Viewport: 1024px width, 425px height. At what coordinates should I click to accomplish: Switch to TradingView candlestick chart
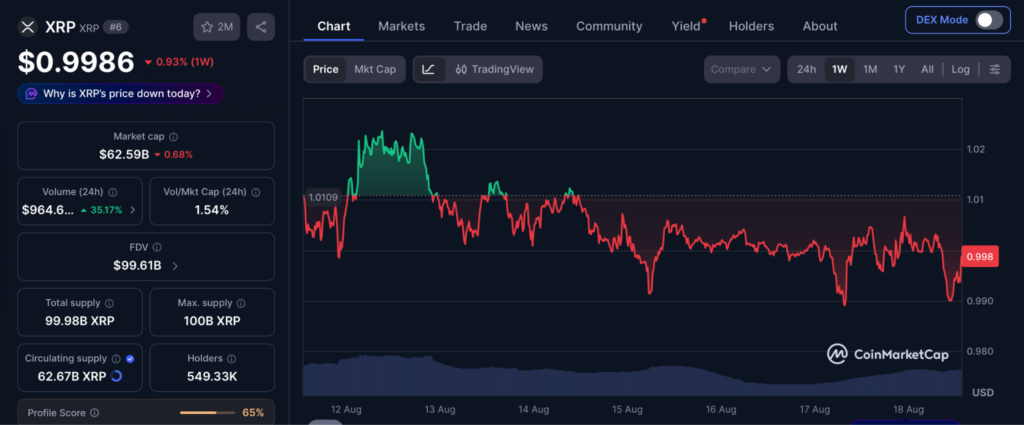494,69
